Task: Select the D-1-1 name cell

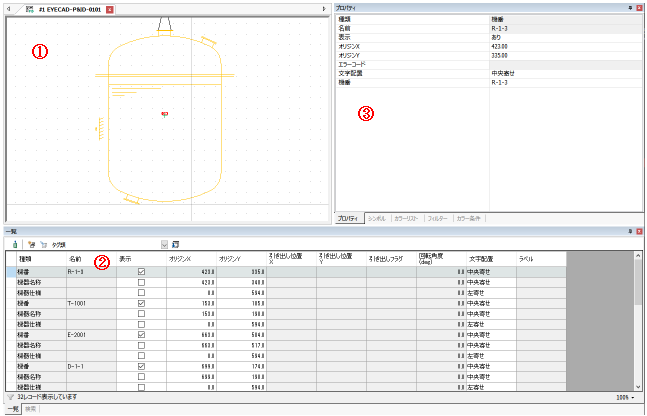Action: tap(92, 366)
